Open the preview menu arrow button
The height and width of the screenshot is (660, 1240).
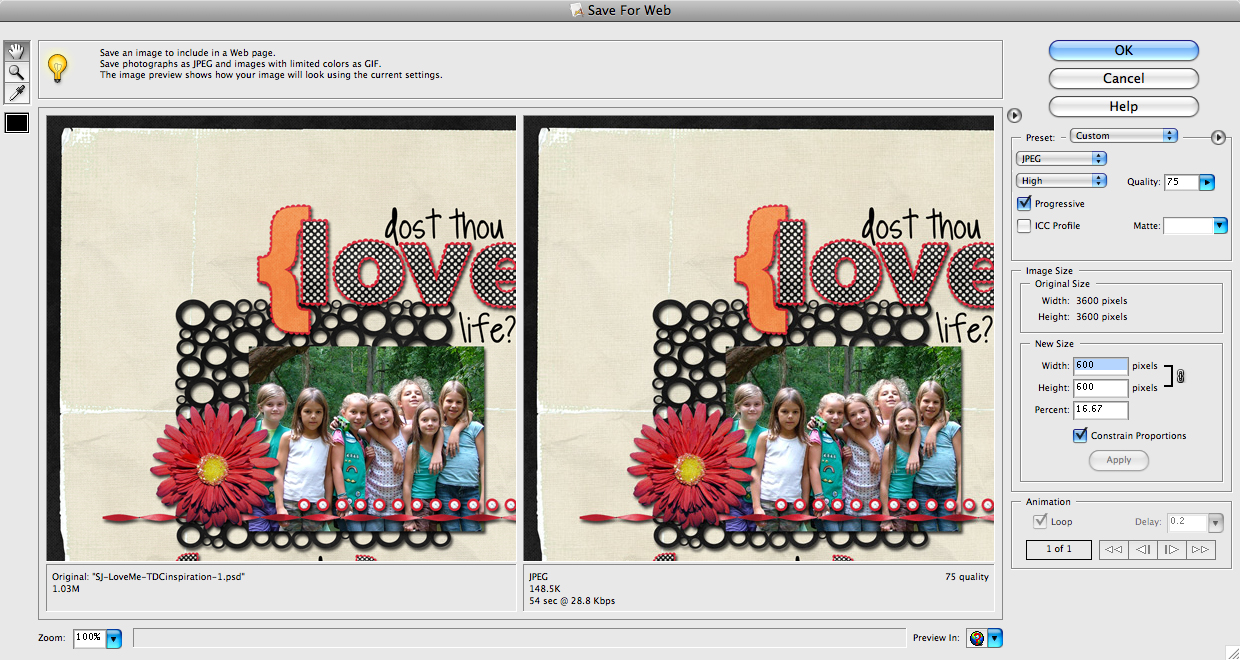tap(1013, 115)
